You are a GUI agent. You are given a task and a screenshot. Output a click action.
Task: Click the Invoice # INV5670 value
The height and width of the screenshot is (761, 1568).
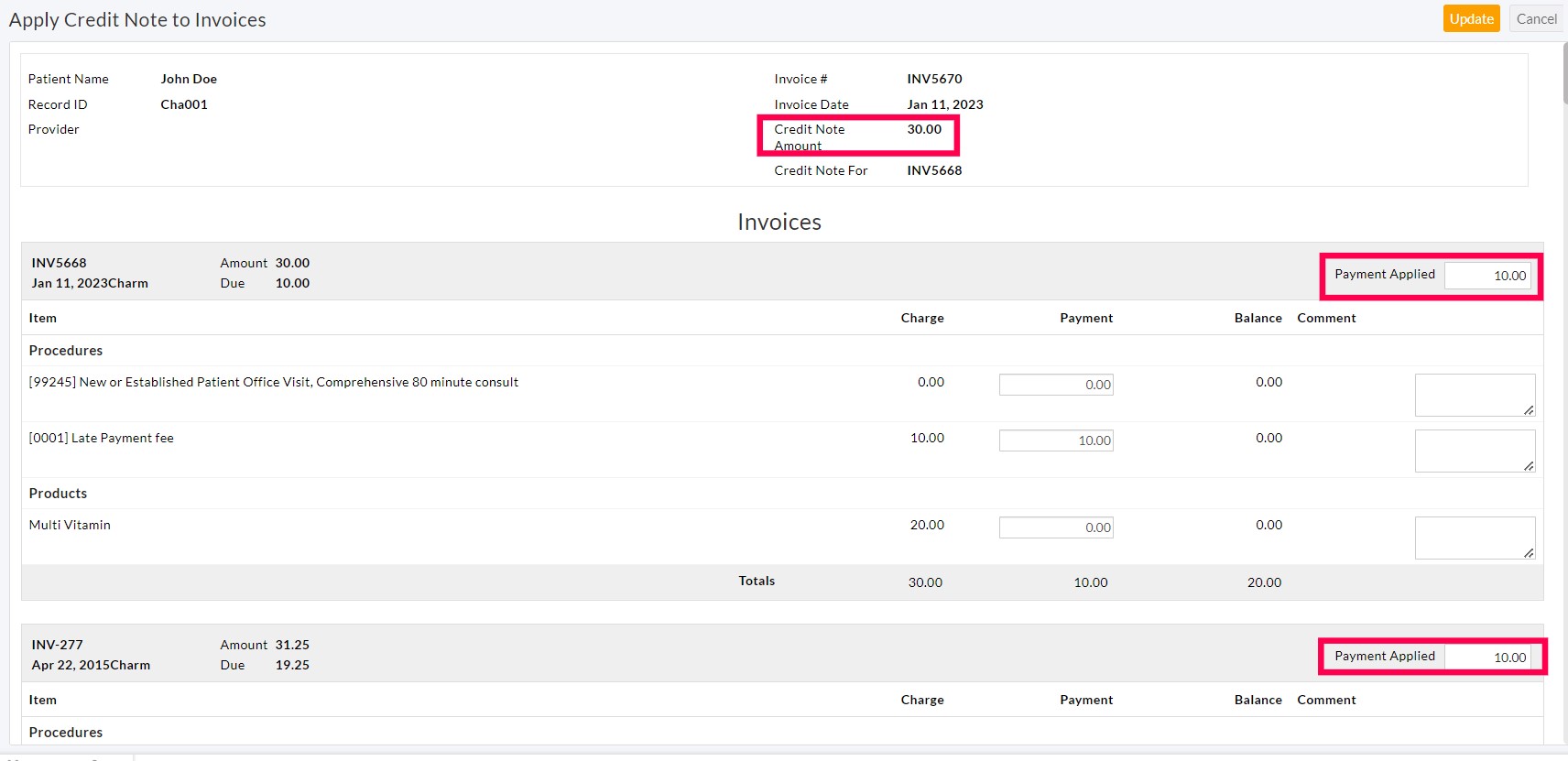point(934,79)
